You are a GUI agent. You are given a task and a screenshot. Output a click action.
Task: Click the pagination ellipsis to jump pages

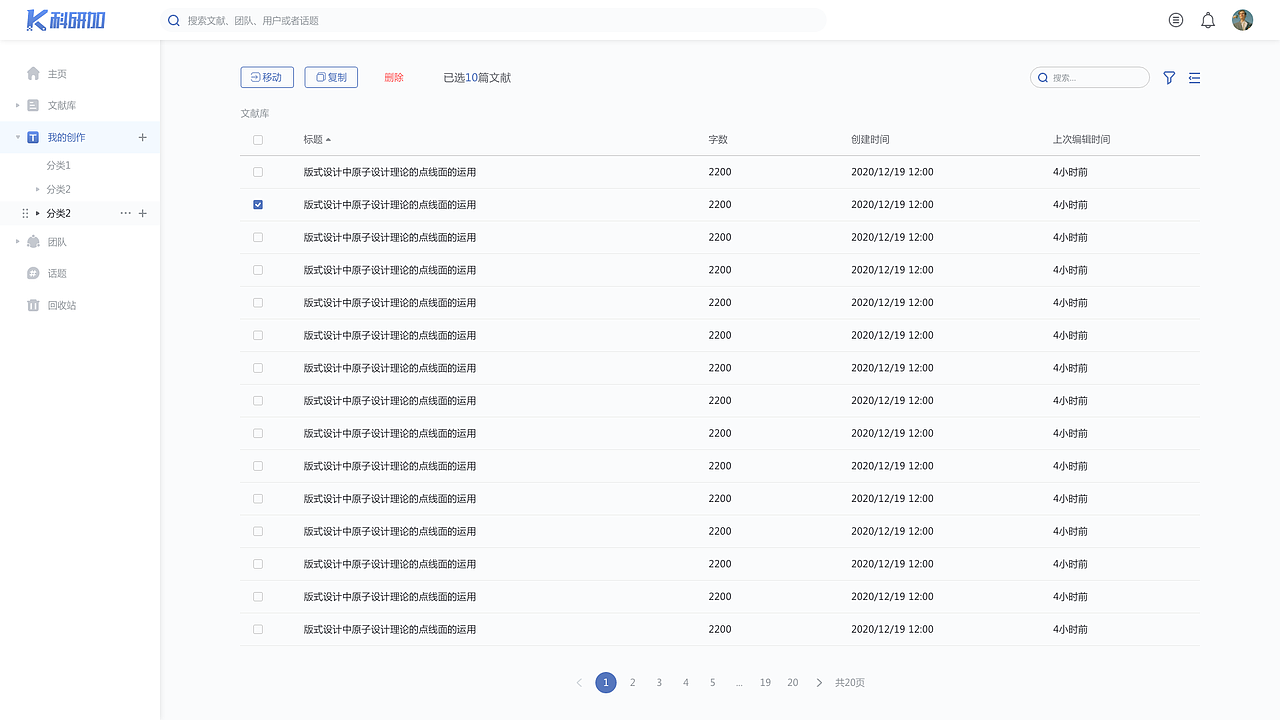tap(739, 683)
